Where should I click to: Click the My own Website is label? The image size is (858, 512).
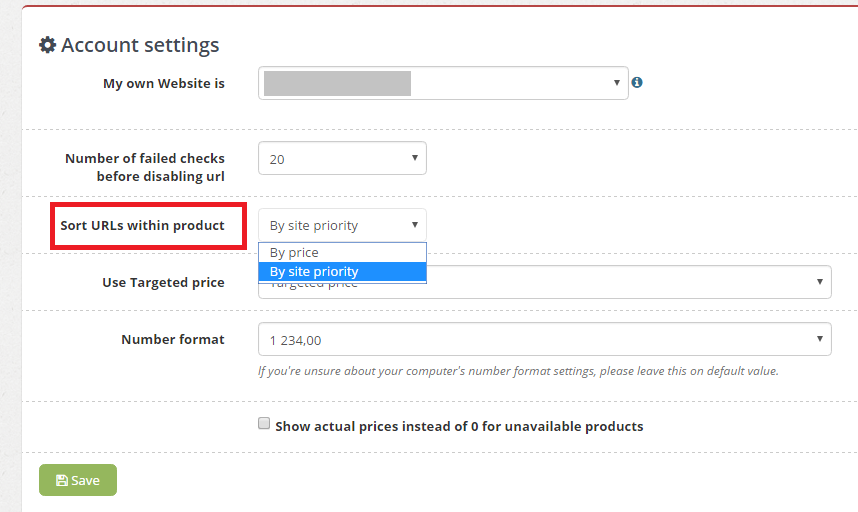coord(164,83)
